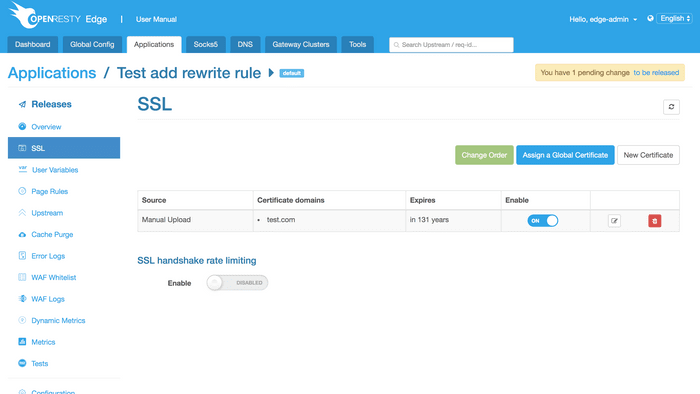Screen dimensions: 700x394
Task: Delete the test.com certificate
Action: (x=654, y=220)
